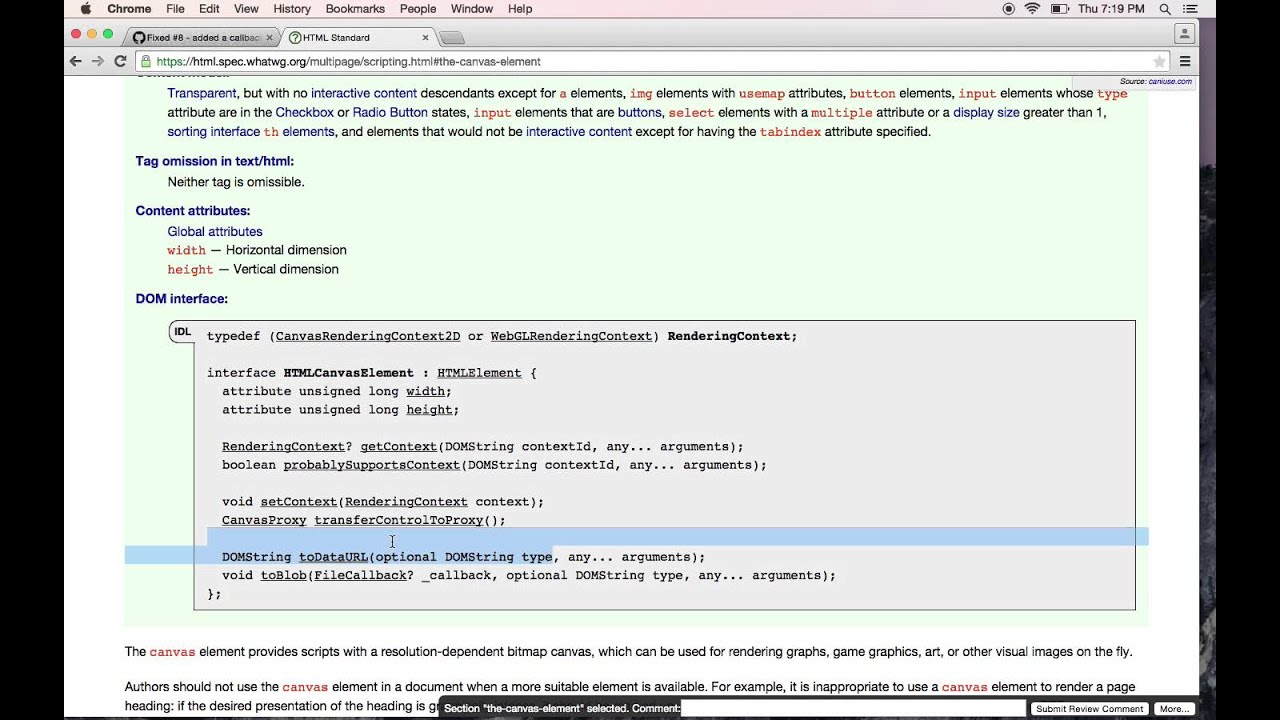The width and height of the screenshot is (1280, 720).
Task: Focus the review Comment input field
Action: 853,708
